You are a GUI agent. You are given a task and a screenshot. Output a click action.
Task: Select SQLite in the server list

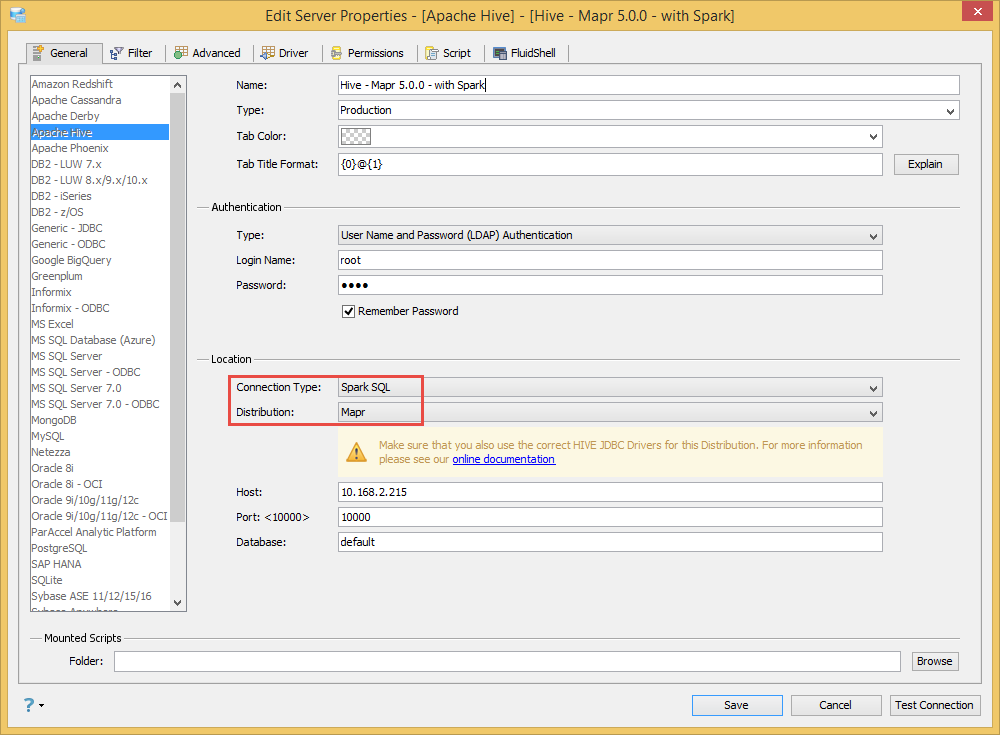(100, 580)
